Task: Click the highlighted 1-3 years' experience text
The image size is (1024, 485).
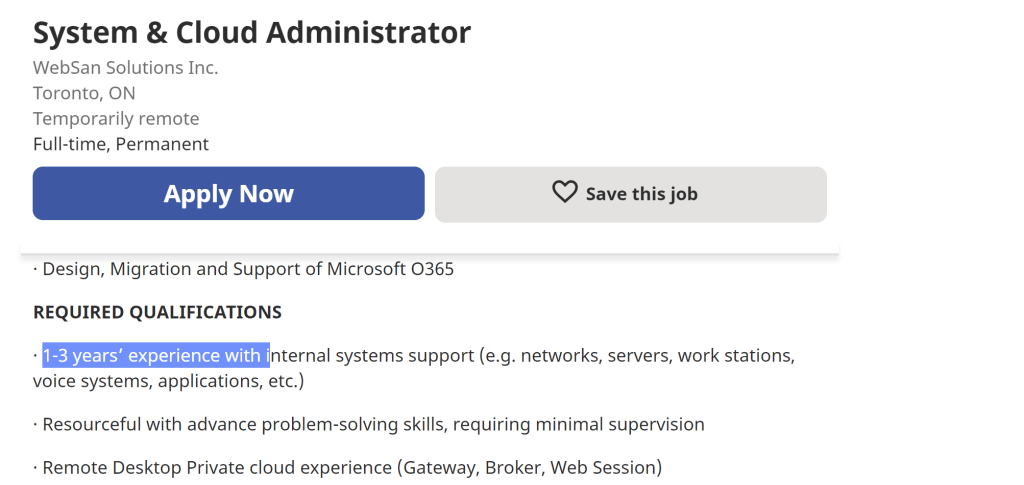Action: pyautogui.click(x=155, y=355)
